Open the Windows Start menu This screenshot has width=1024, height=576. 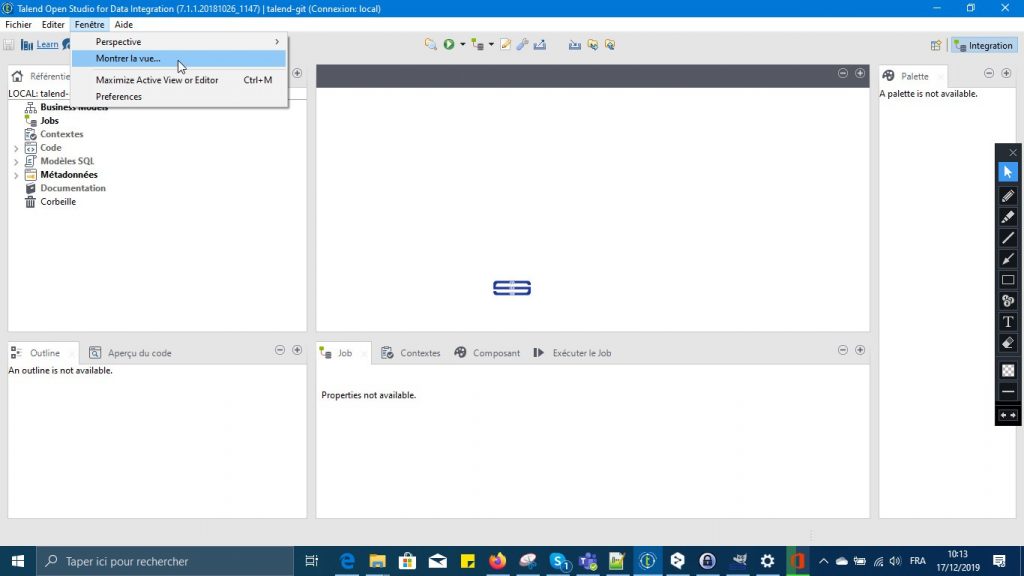pyautogui.click(x=18, y=561)
